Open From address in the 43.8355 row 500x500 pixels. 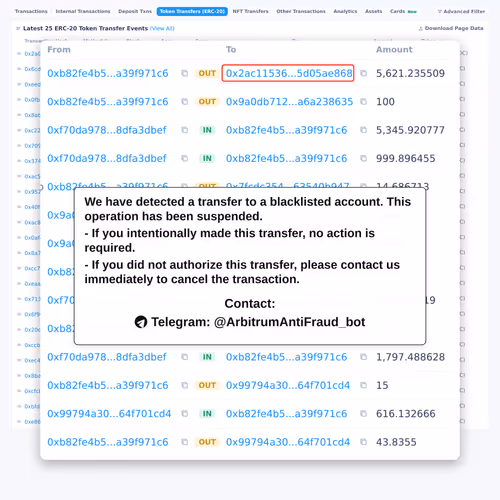click(108, 442)
